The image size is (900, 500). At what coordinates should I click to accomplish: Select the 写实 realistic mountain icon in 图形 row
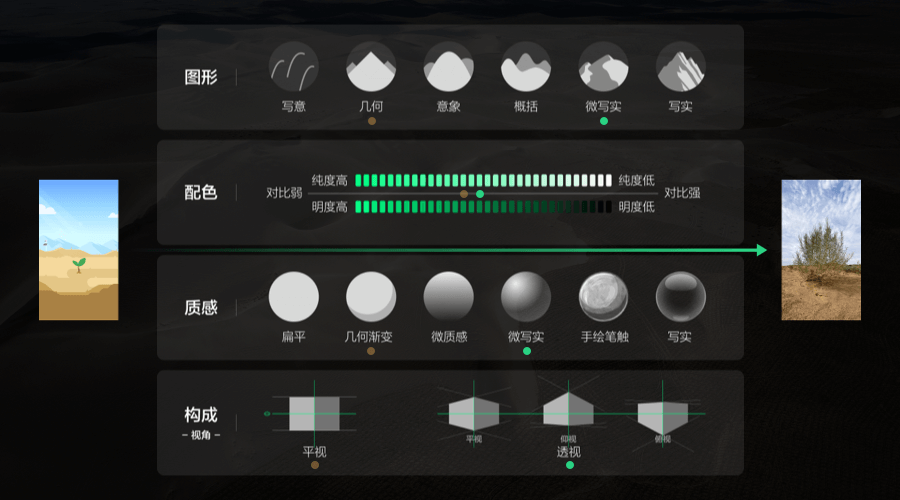click(x=681, y=67)
